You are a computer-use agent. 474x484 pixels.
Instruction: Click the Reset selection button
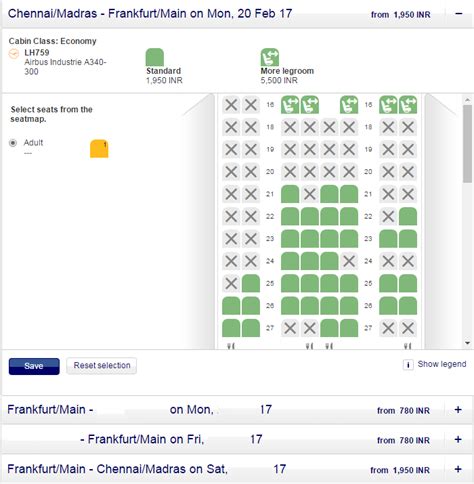102,366
